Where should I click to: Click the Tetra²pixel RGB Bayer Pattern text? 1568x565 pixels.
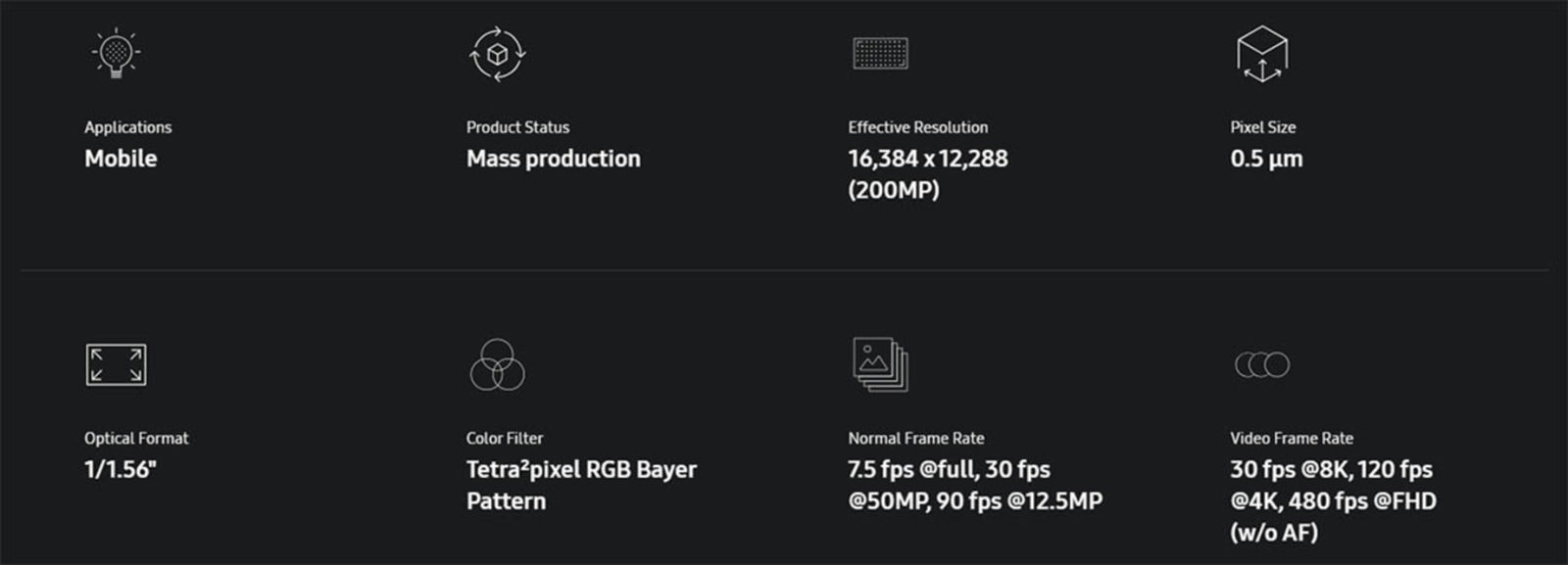click(x=581, y=470)
